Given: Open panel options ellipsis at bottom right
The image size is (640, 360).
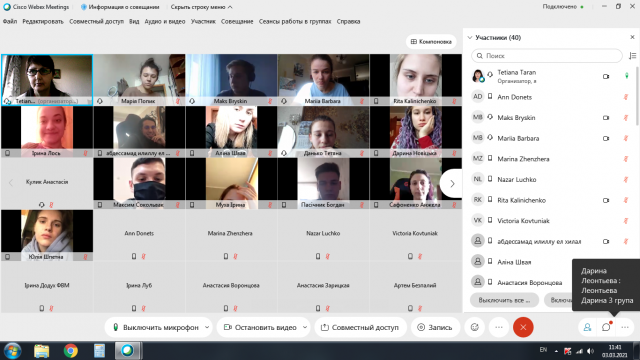Looking at the screenshot, I should (625, 327).
